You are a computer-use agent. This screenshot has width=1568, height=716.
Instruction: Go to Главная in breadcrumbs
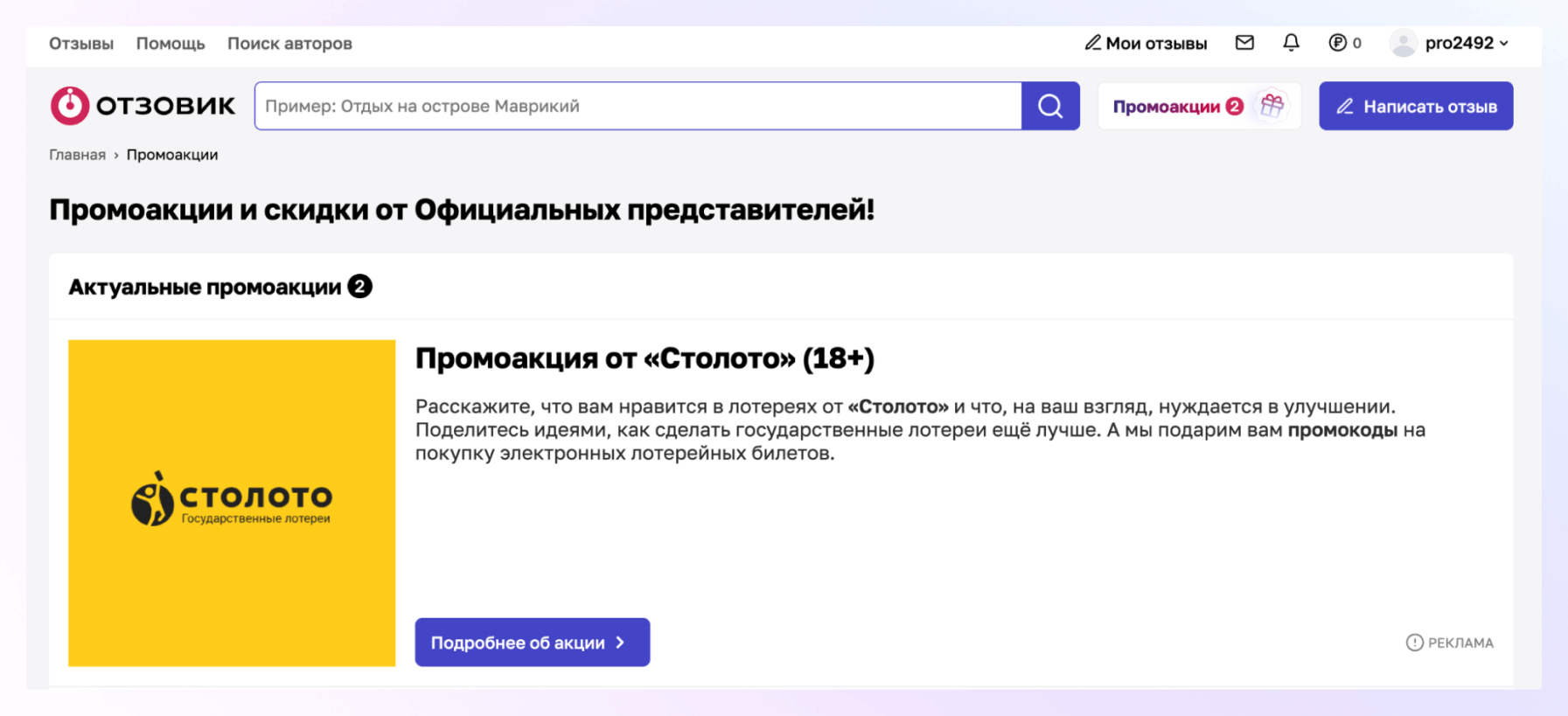coord(77,155)
